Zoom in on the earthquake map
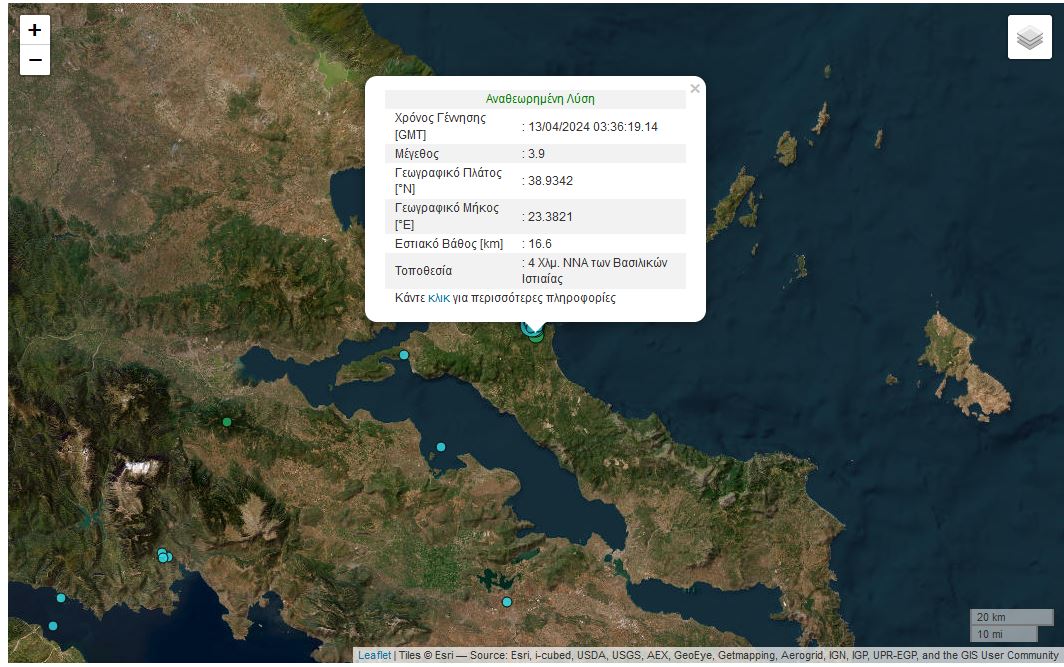This screenshot has width=1064, height=667. click(35, 30)
